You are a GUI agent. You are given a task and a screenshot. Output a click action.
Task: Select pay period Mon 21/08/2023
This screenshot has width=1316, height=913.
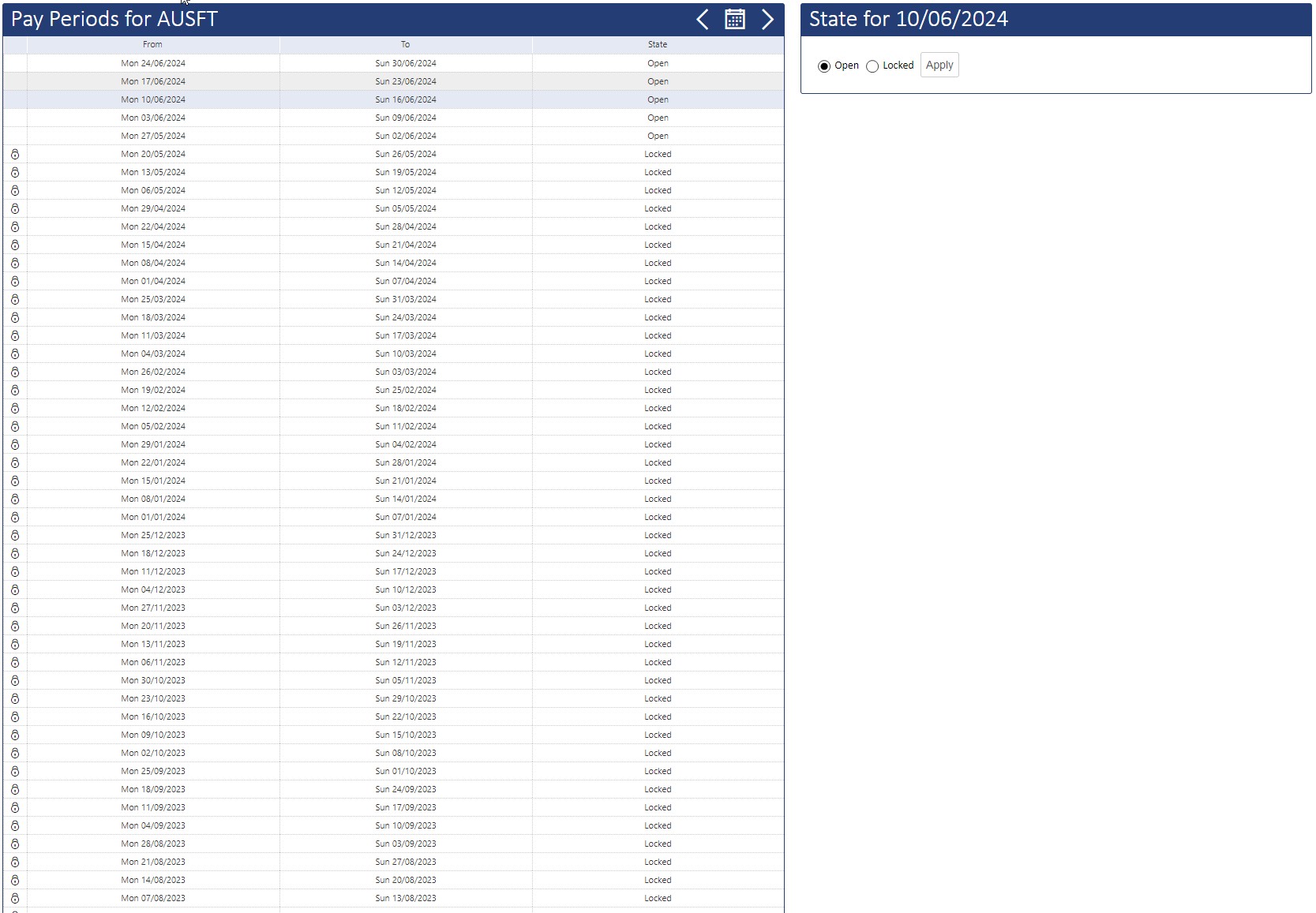pyautogui.click(x=153, y=862)
